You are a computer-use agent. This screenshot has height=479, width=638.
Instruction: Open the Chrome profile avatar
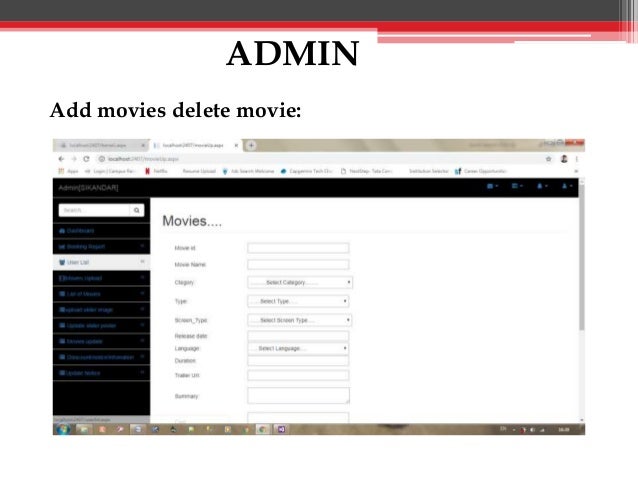point(564,159)
